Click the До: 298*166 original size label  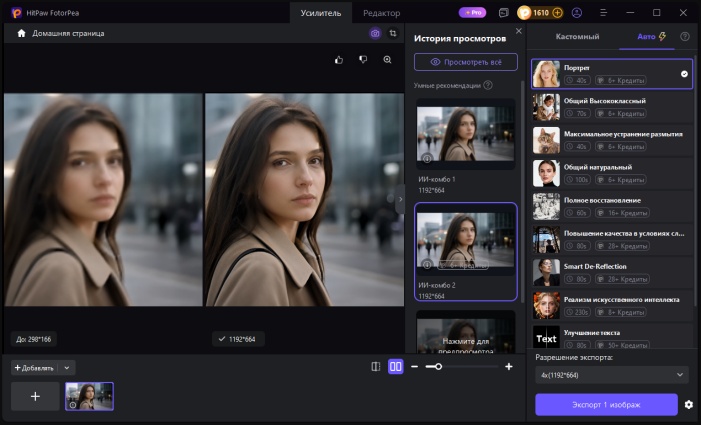pyautogui.click(x=34, y=339)
